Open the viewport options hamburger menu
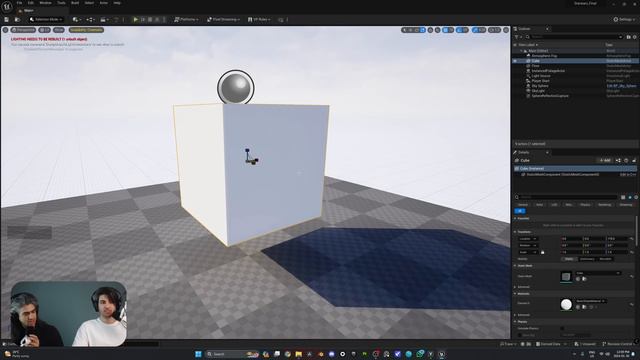This screenshot has height=360, width=640. (x=5, y=30)
